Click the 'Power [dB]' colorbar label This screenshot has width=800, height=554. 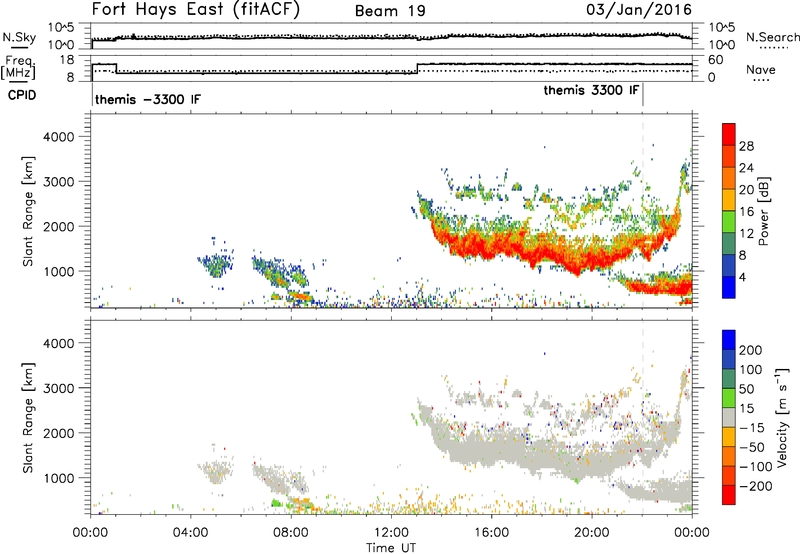coord(763,211)
